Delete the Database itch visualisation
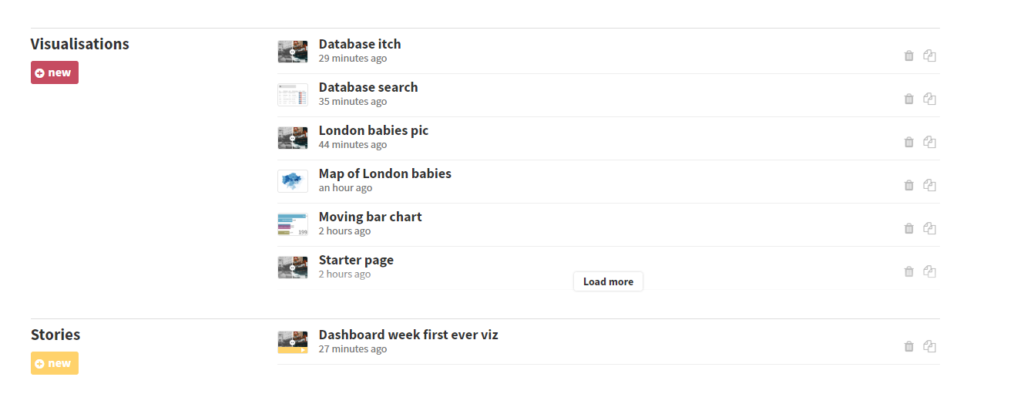1024x404 pixels. click(909, 56)
